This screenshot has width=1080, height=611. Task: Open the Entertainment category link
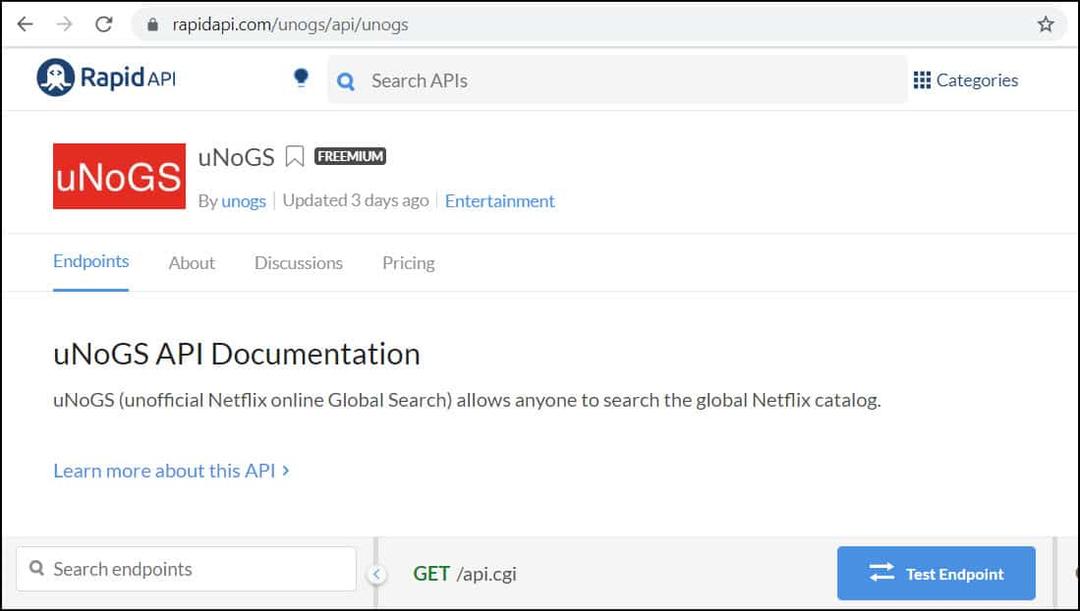[499, 201]
